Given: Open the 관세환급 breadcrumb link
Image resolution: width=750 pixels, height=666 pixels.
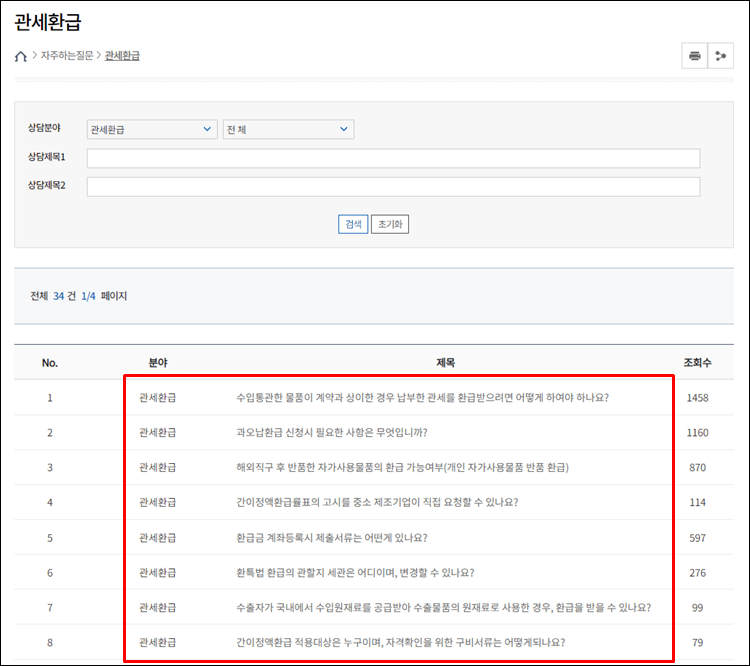Looking at the screenshot, I should [122, 56].
